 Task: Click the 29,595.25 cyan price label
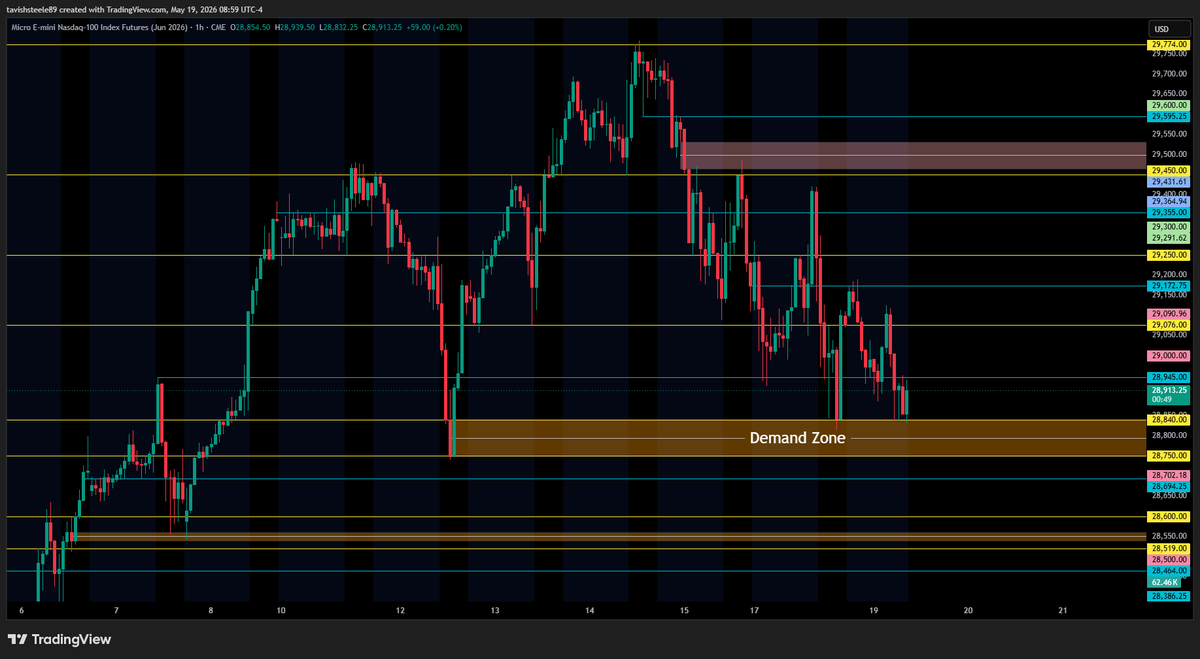coord(1168,116)
